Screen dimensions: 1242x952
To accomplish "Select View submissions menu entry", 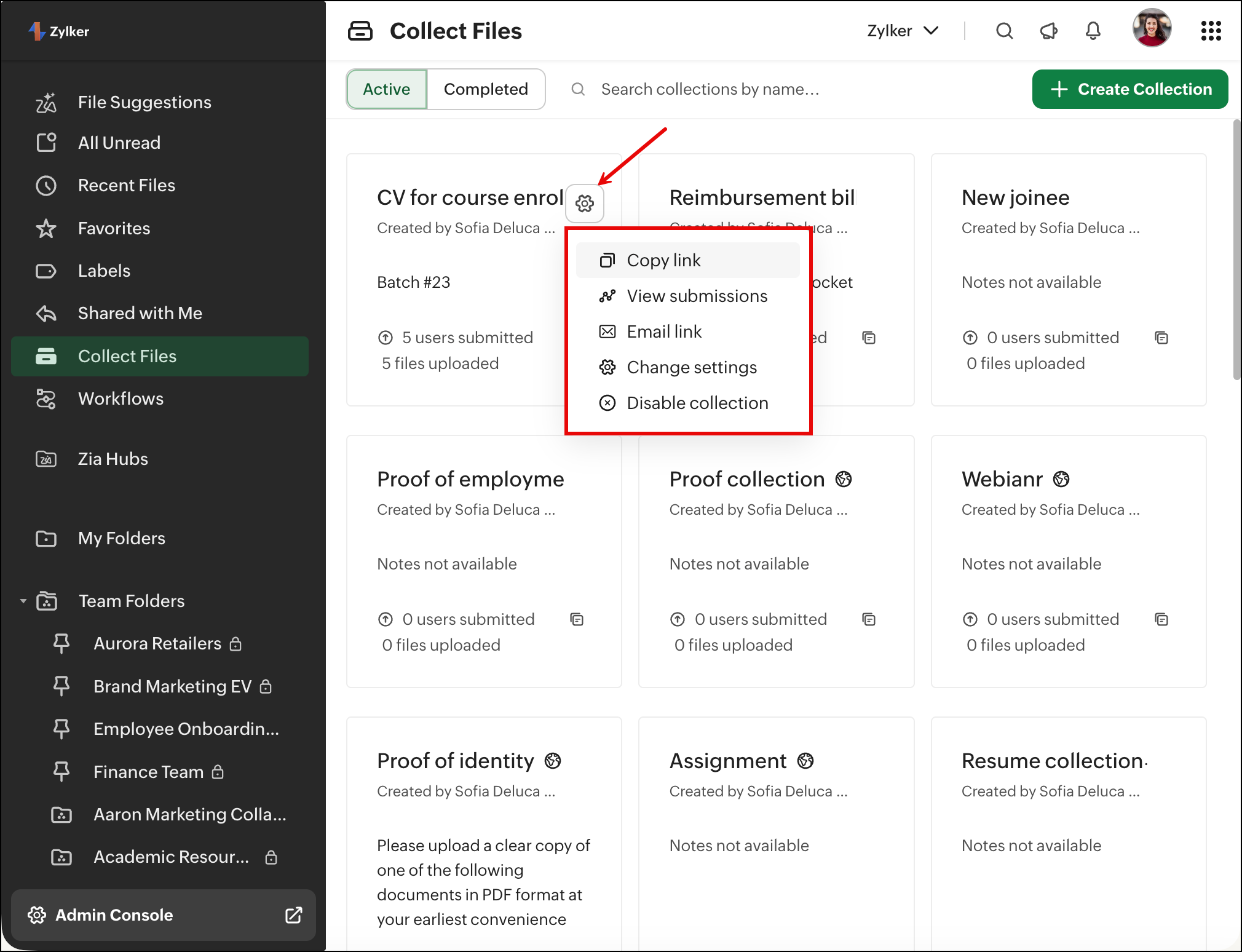I will (697, 296).
